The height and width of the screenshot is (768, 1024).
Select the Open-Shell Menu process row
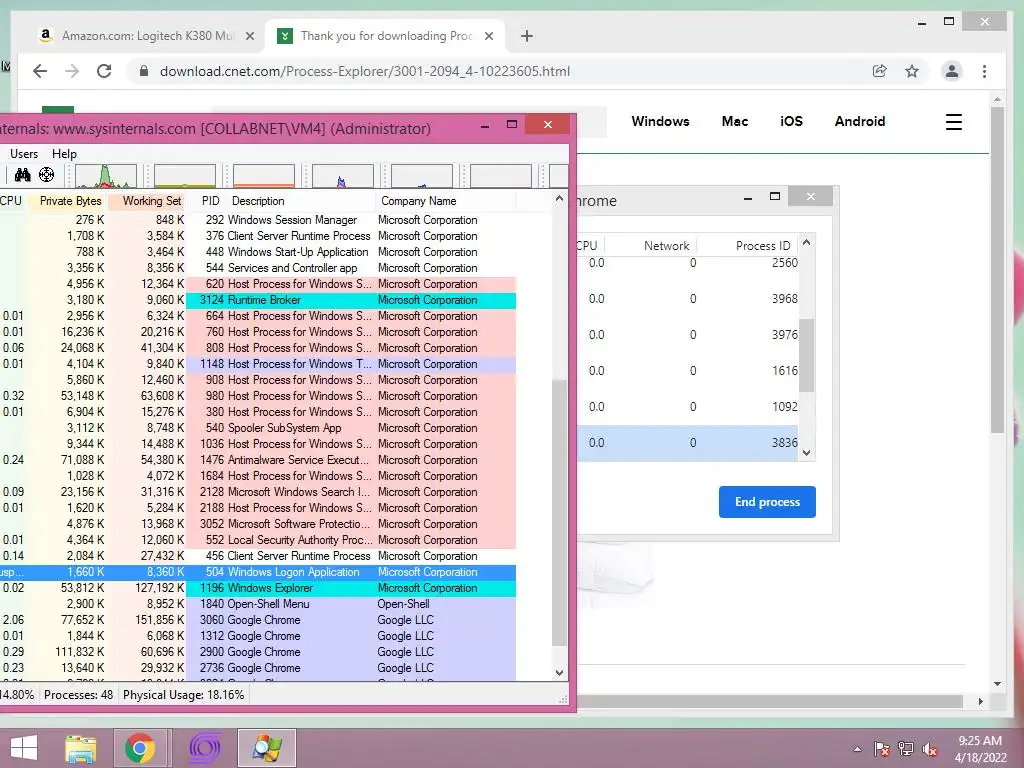click(258, 604)
